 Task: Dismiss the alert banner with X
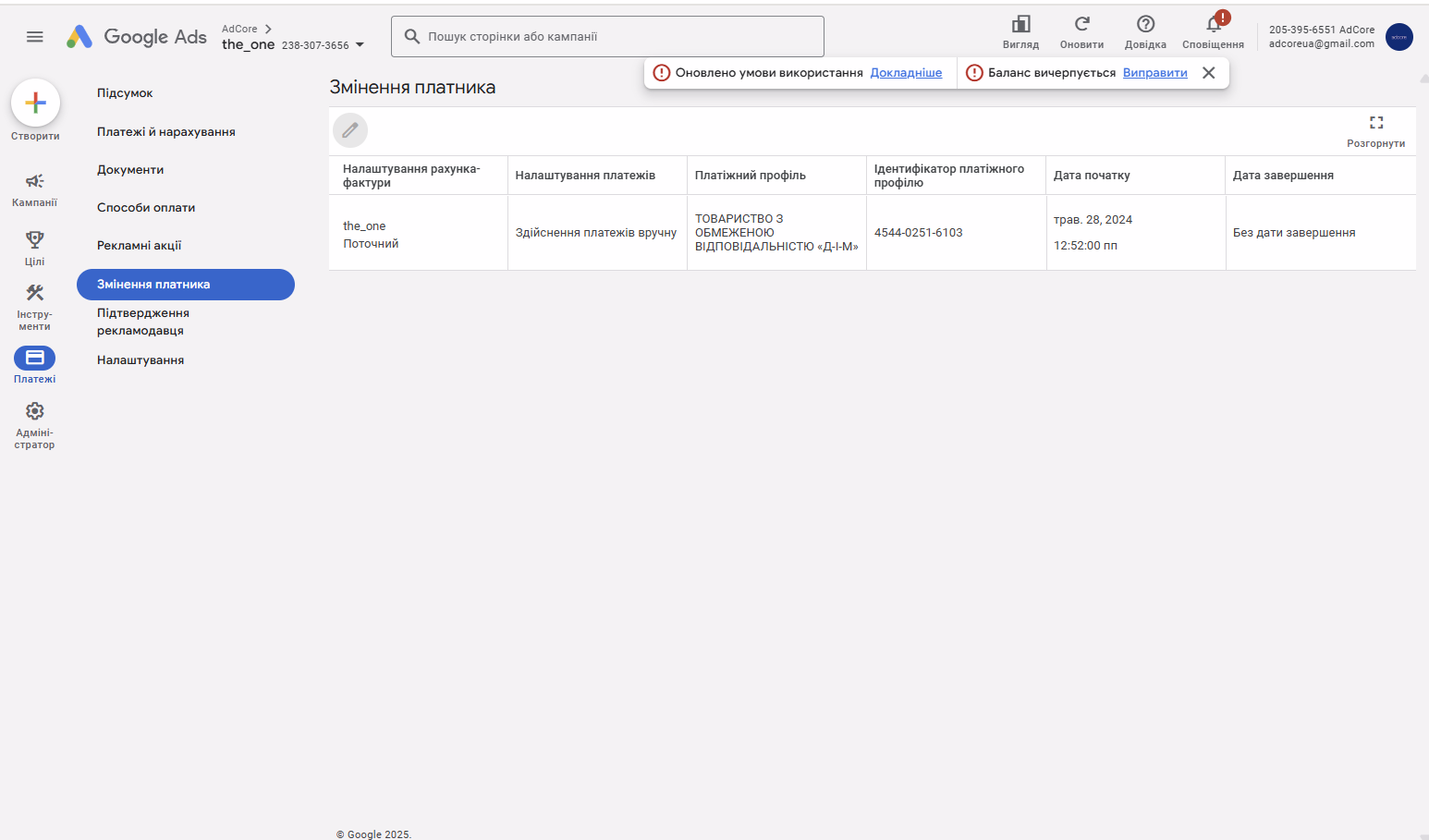(1208, 73)
